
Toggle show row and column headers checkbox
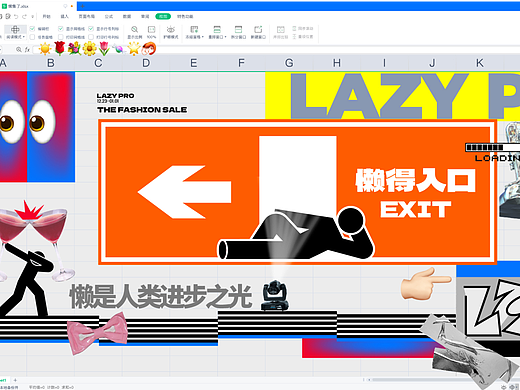91,29
